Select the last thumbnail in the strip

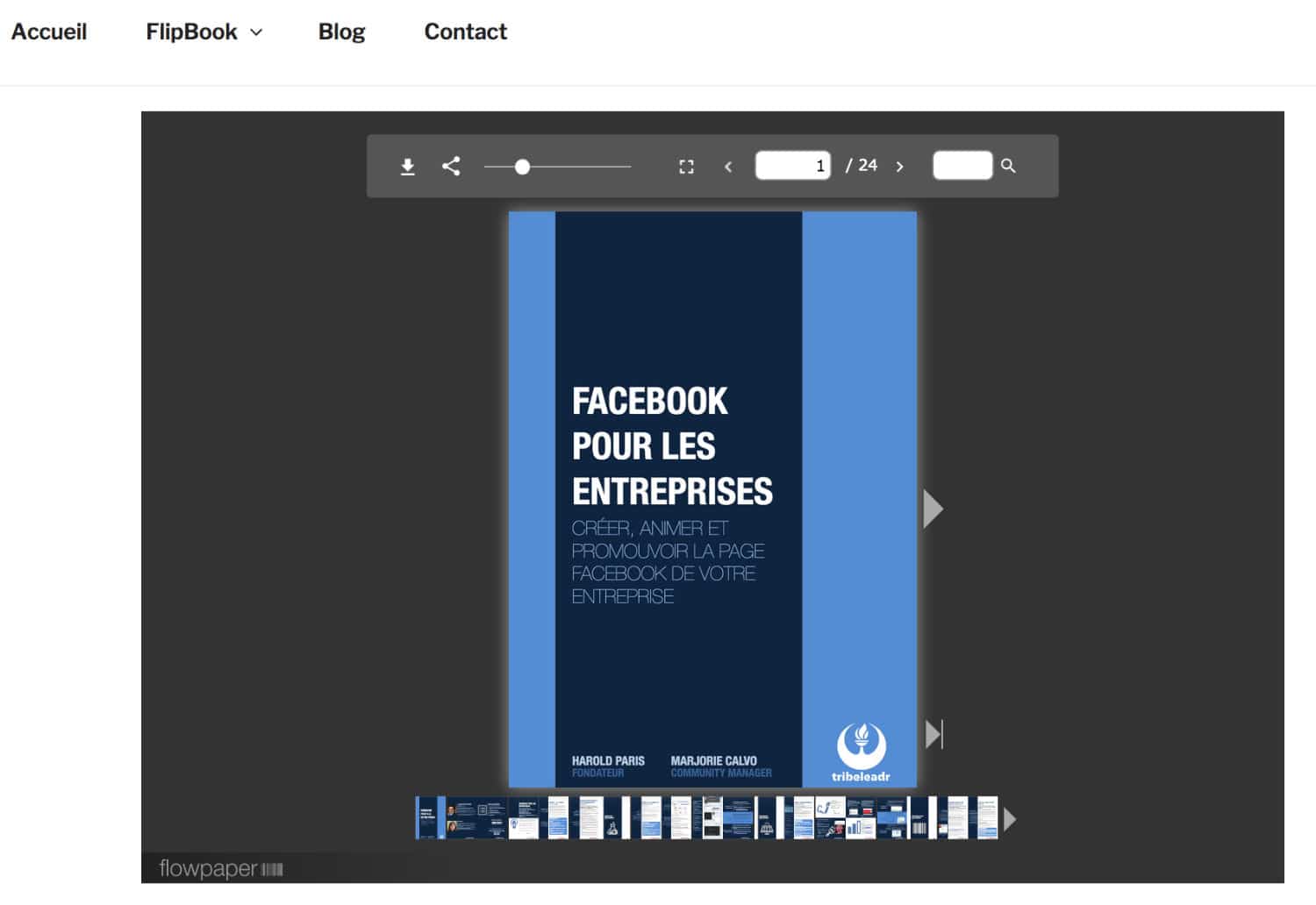[987, 817]
